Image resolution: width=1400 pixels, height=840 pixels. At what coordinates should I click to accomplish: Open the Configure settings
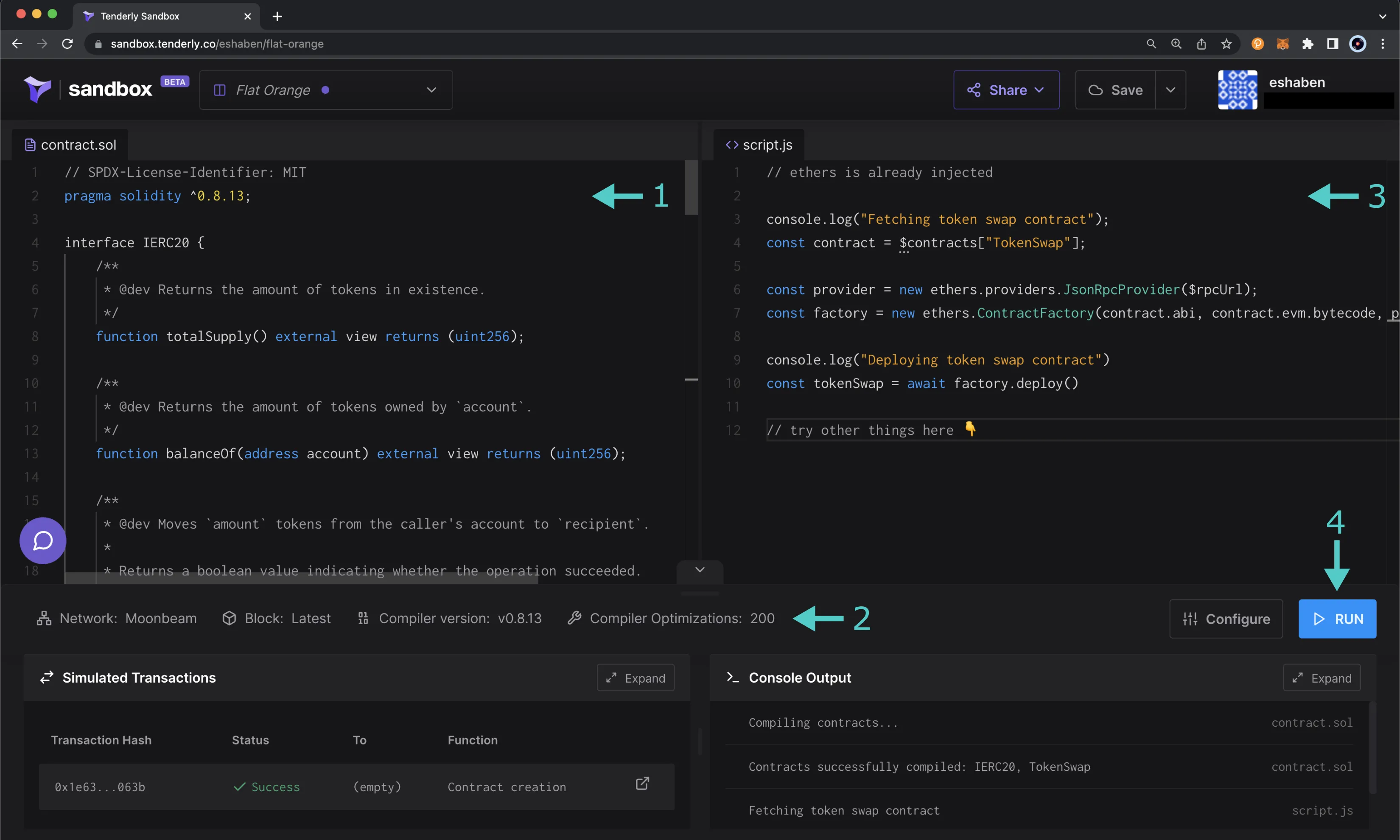tap(1226, 619)
